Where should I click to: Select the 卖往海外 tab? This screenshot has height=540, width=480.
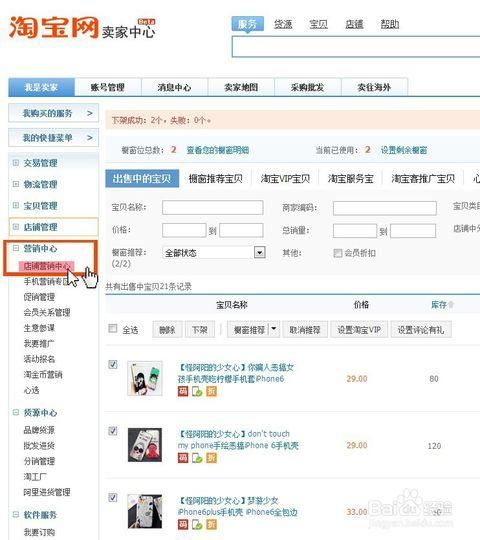click(x=374, y=87)
